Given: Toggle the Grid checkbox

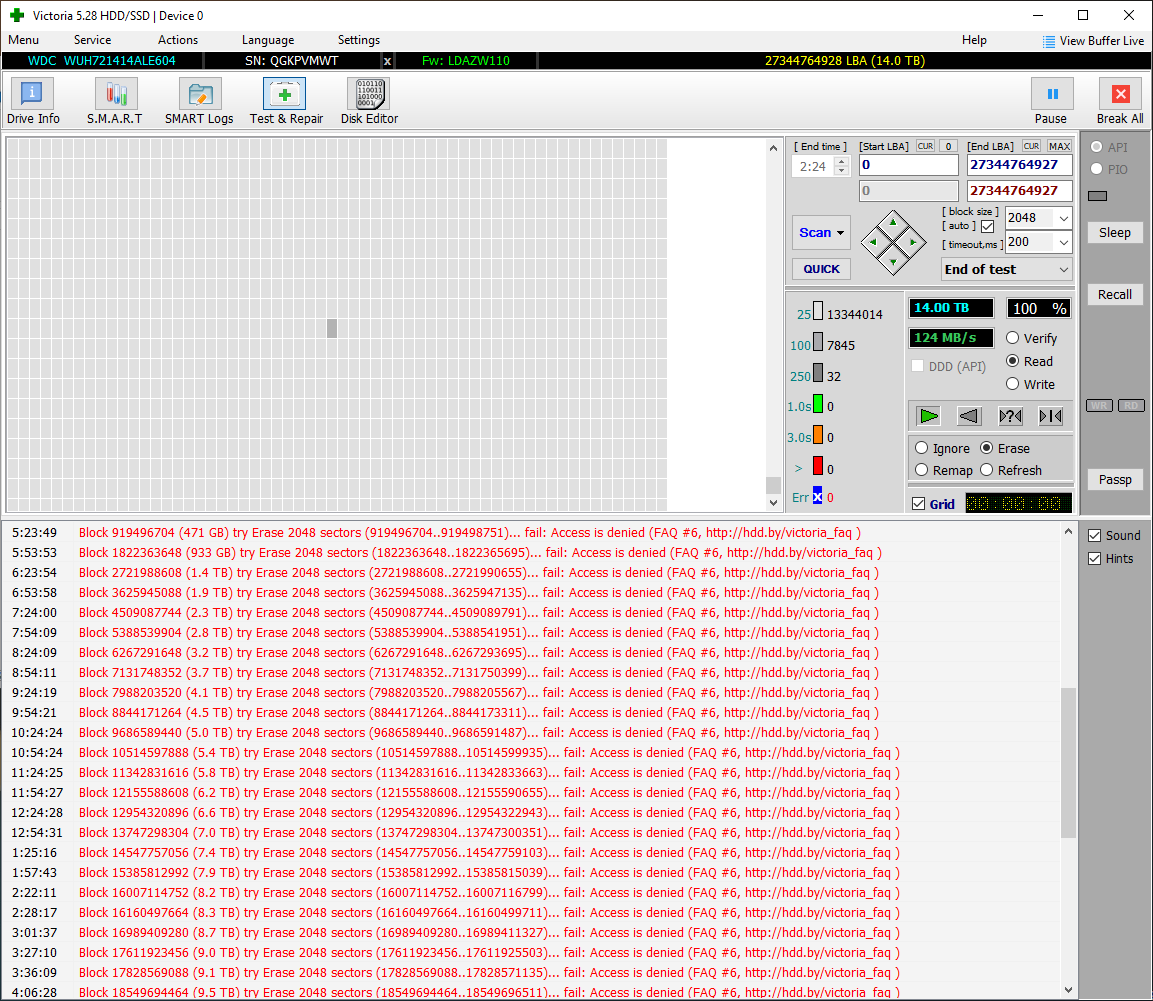Looking at the screenshot, I should click(918, 504).
